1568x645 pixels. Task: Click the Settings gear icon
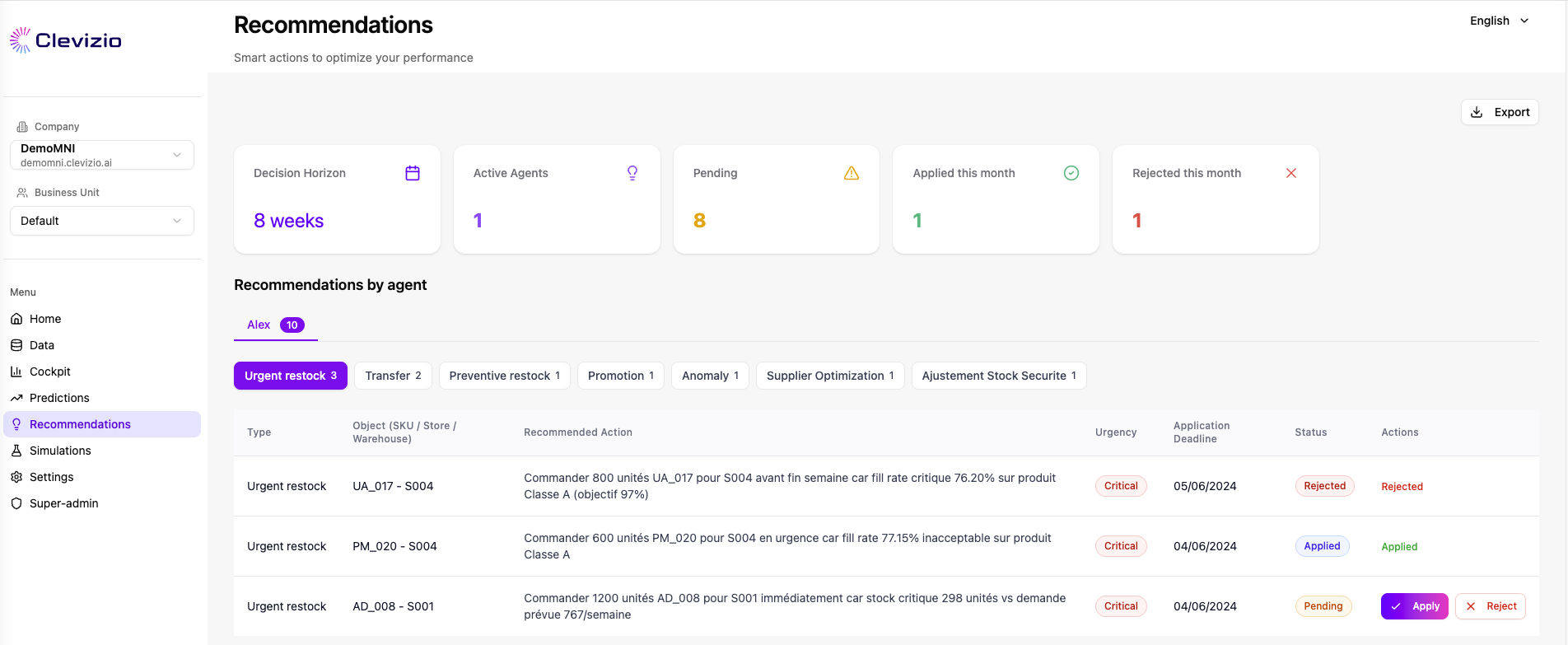click(16, 477)
